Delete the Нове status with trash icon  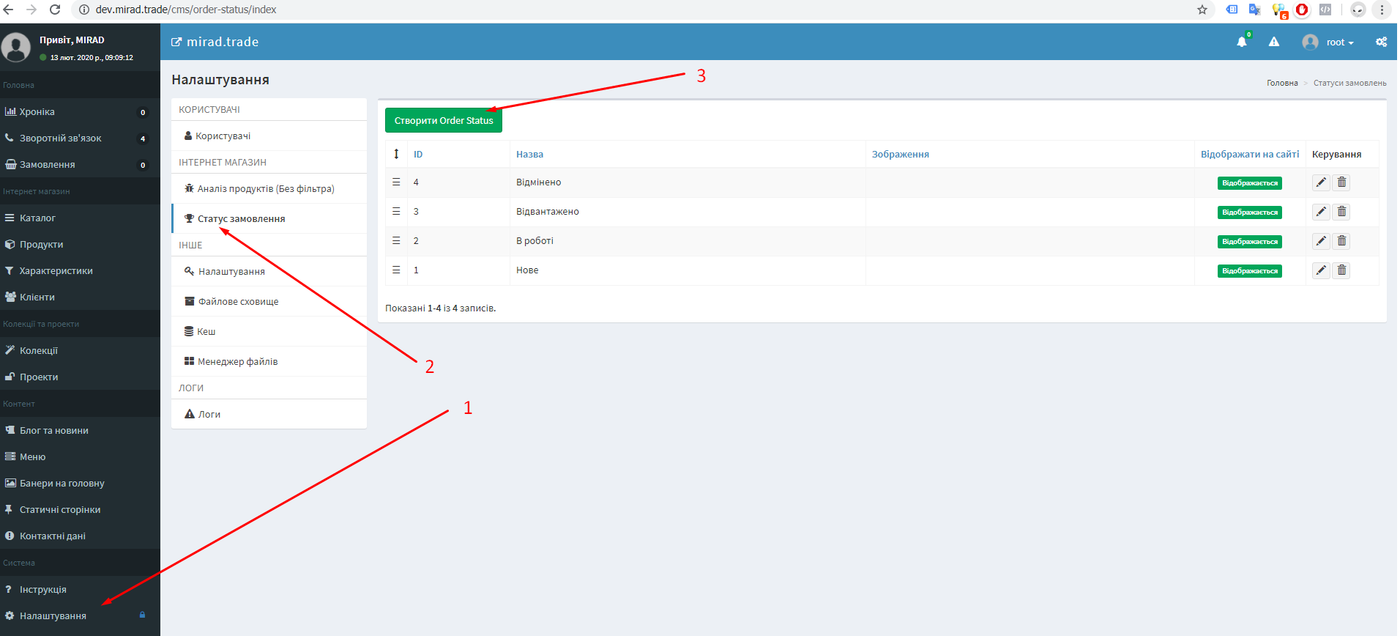(1342, 270)
